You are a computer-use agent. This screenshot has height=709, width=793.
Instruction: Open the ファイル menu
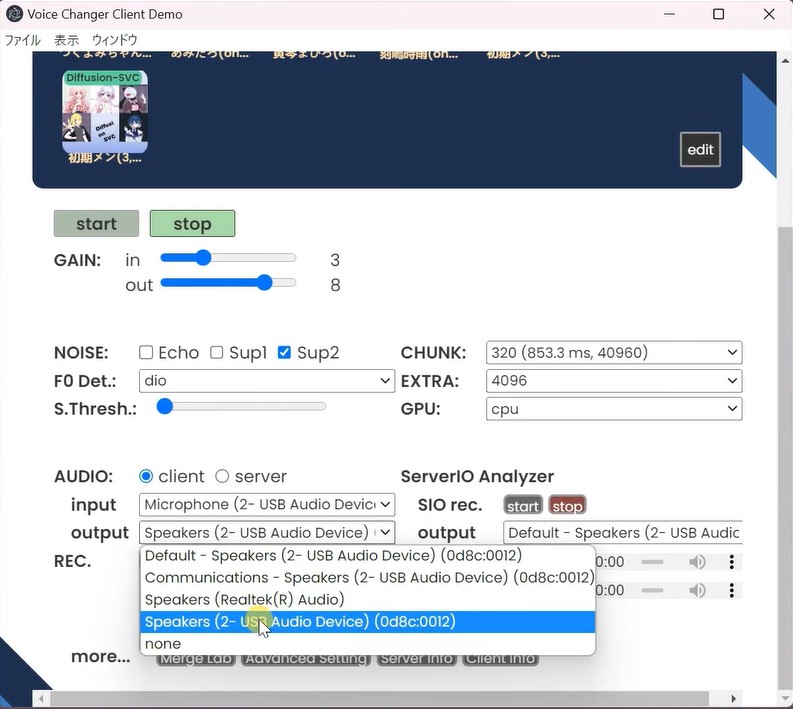coord(23,40)
